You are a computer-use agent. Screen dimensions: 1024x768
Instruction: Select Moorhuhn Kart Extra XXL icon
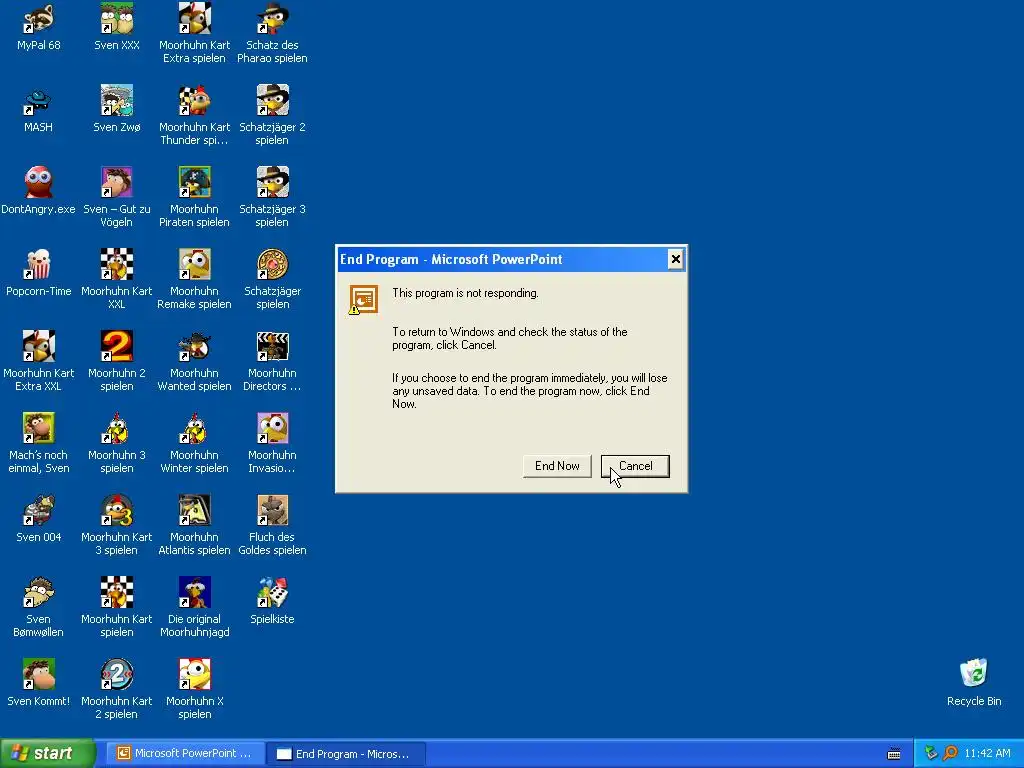(39, 346)
